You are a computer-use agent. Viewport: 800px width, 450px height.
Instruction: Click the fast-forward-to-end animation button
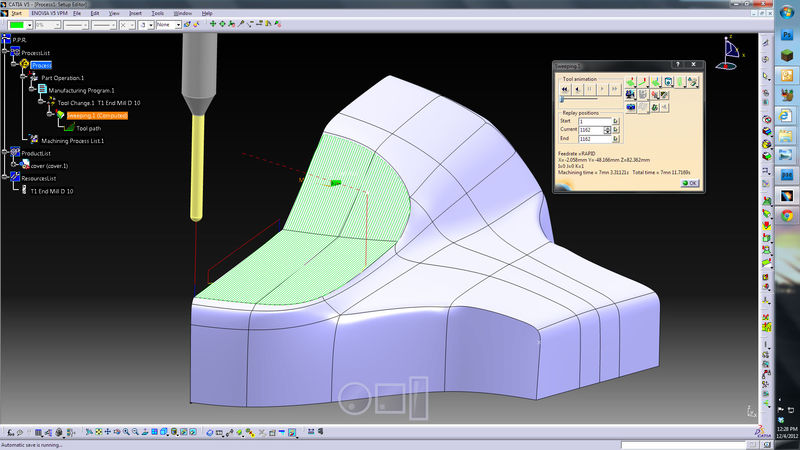click(x=615, y=89)
